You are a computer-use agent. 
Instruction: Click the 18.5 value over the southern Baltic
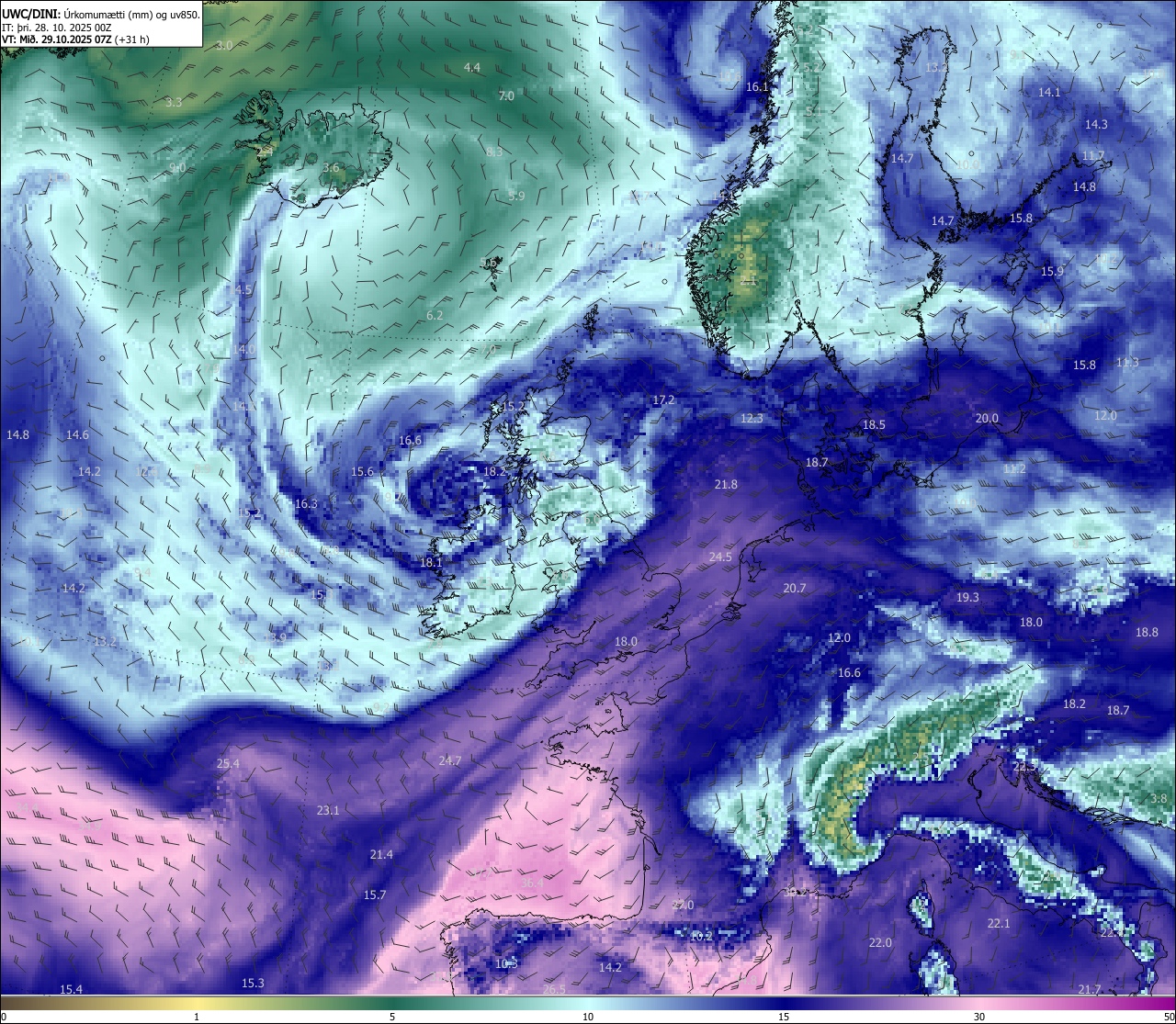tap(874, 425)
